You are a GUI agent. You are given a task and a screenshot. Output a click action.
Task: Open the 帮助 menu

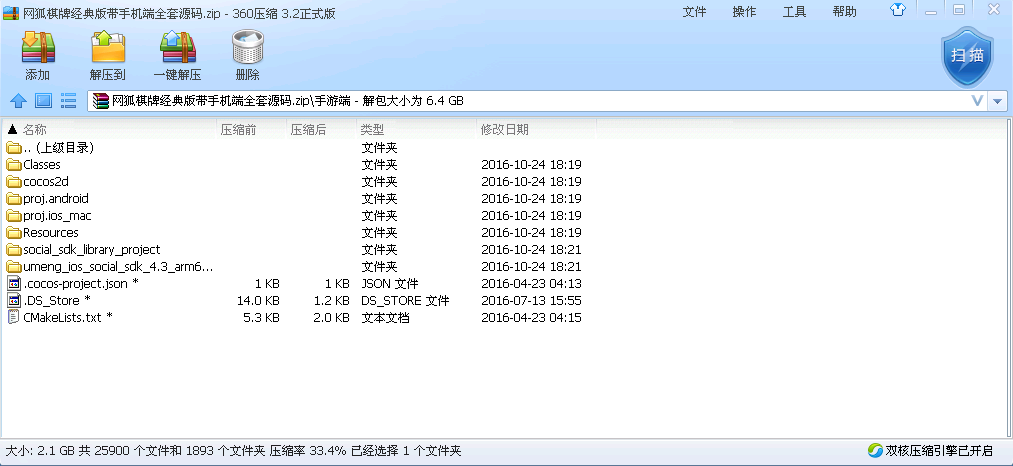point(844,12)
